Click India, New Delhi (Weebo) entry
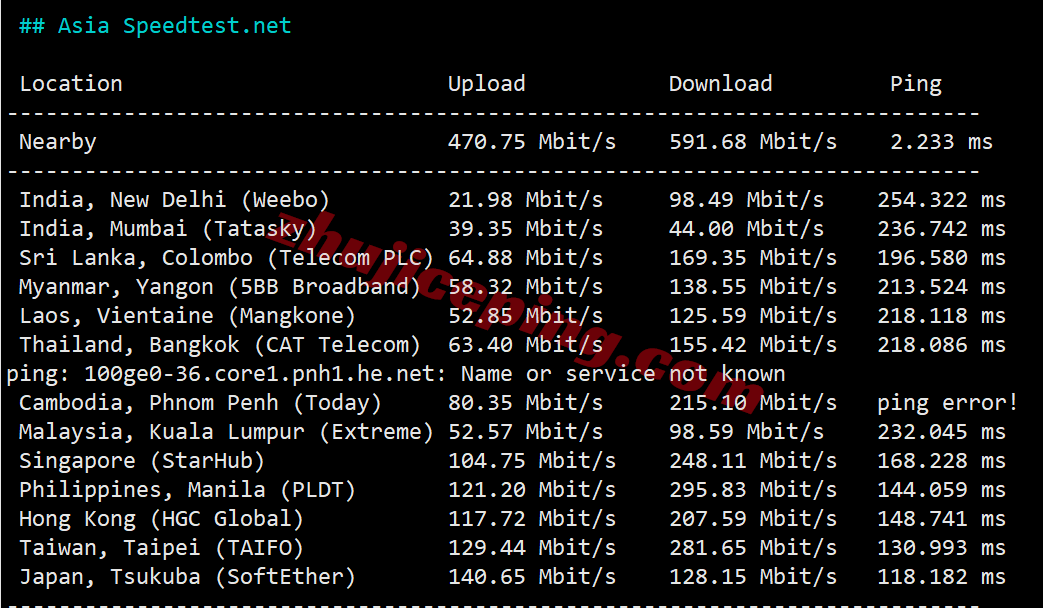The image size is (1043, 608). (x=174, y=200)
